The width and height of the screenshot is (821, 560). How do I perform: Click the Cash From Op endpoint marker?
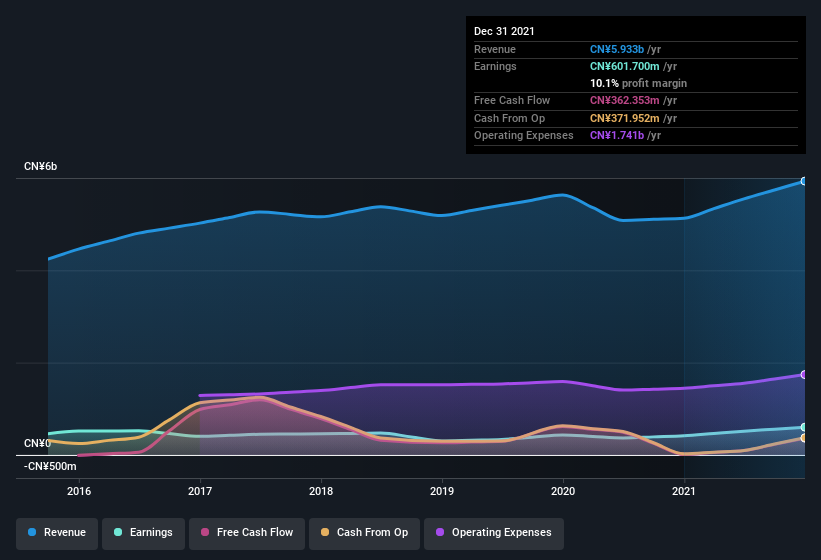coord(804,438)
